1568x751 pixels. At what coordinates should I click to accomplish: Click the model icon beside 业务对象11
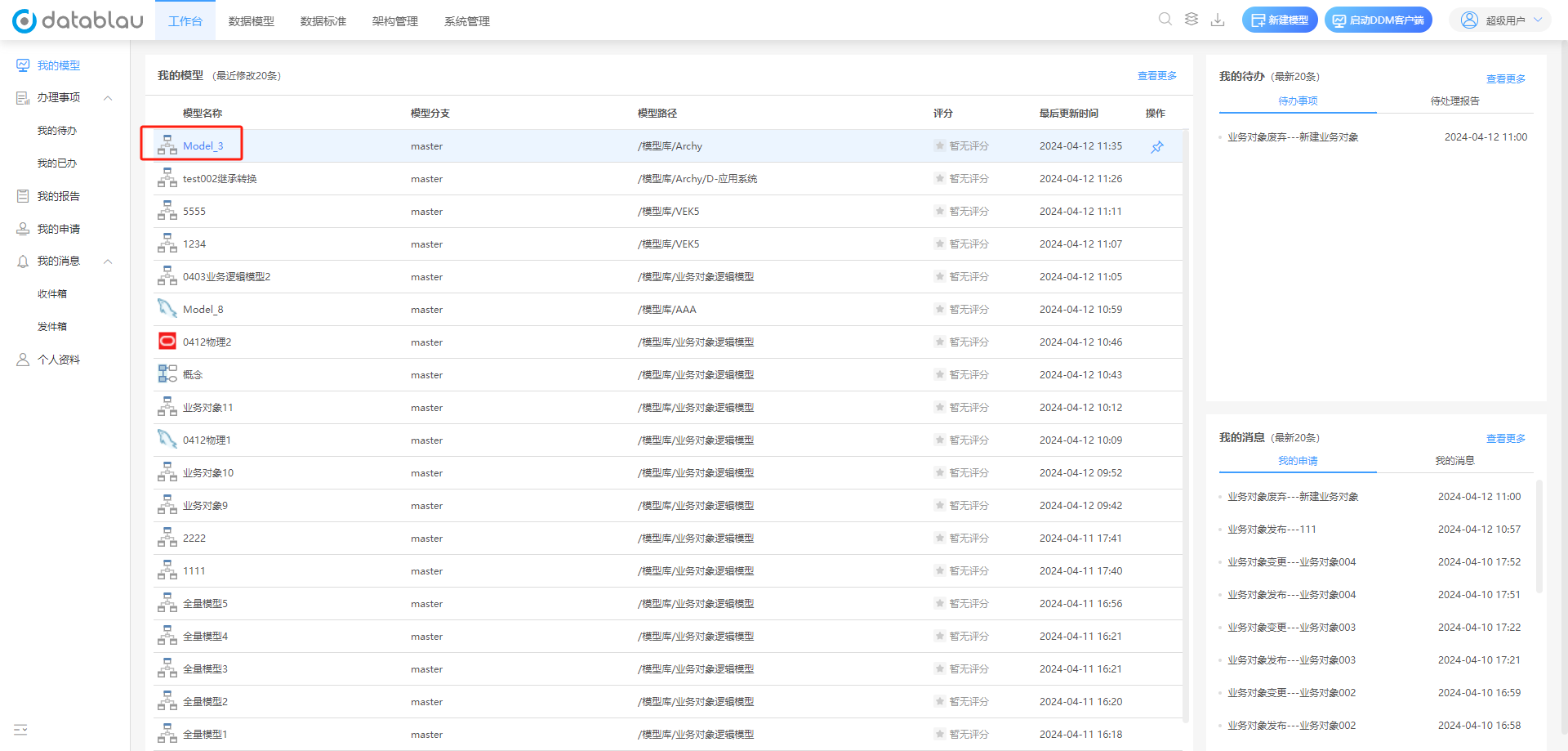pos(167,407)
